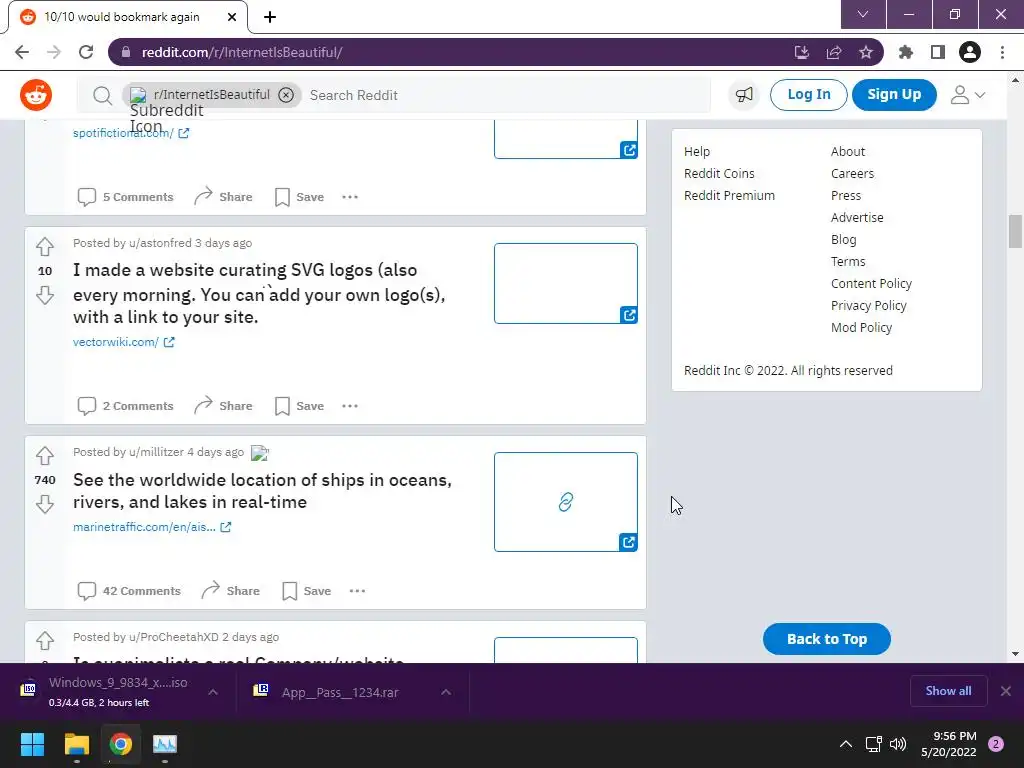Upvote the ships worldwide location post
The image size is (1024, 768).
(x=44, y=455)
